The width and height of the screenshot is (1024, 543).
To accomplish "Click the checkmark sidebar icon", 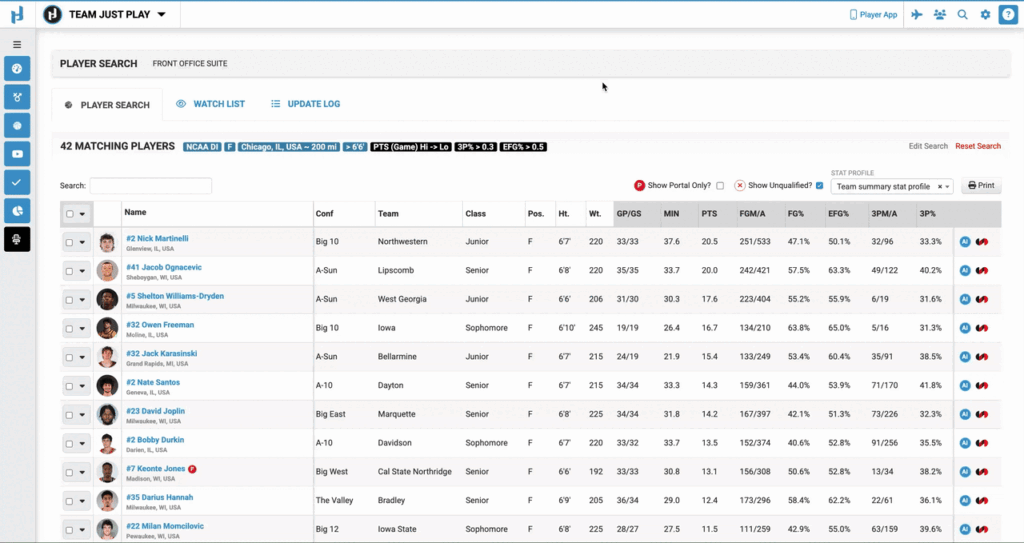I will pyautogui.click(x=17, y=183).
